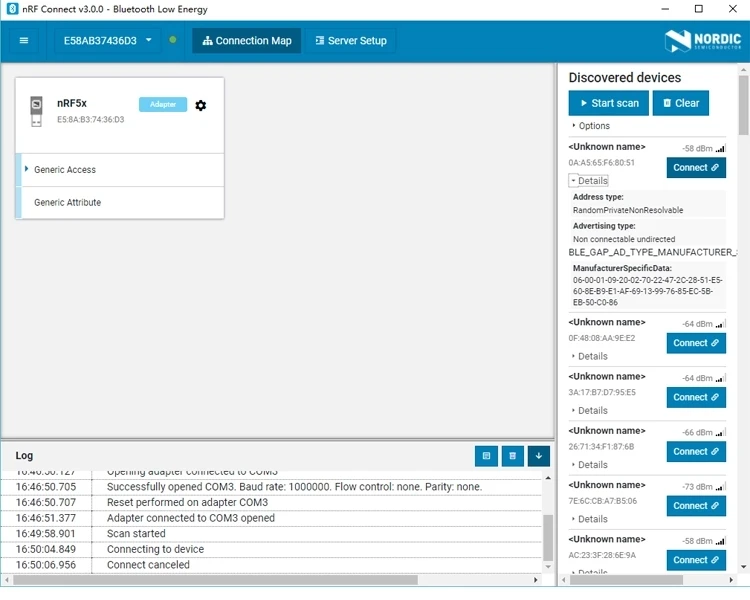This screenshot has width=750, height=600.
Task: Click the RandomPrivateNonResolvable address type text
Action: pyautogui.click(x=628, y=210)
